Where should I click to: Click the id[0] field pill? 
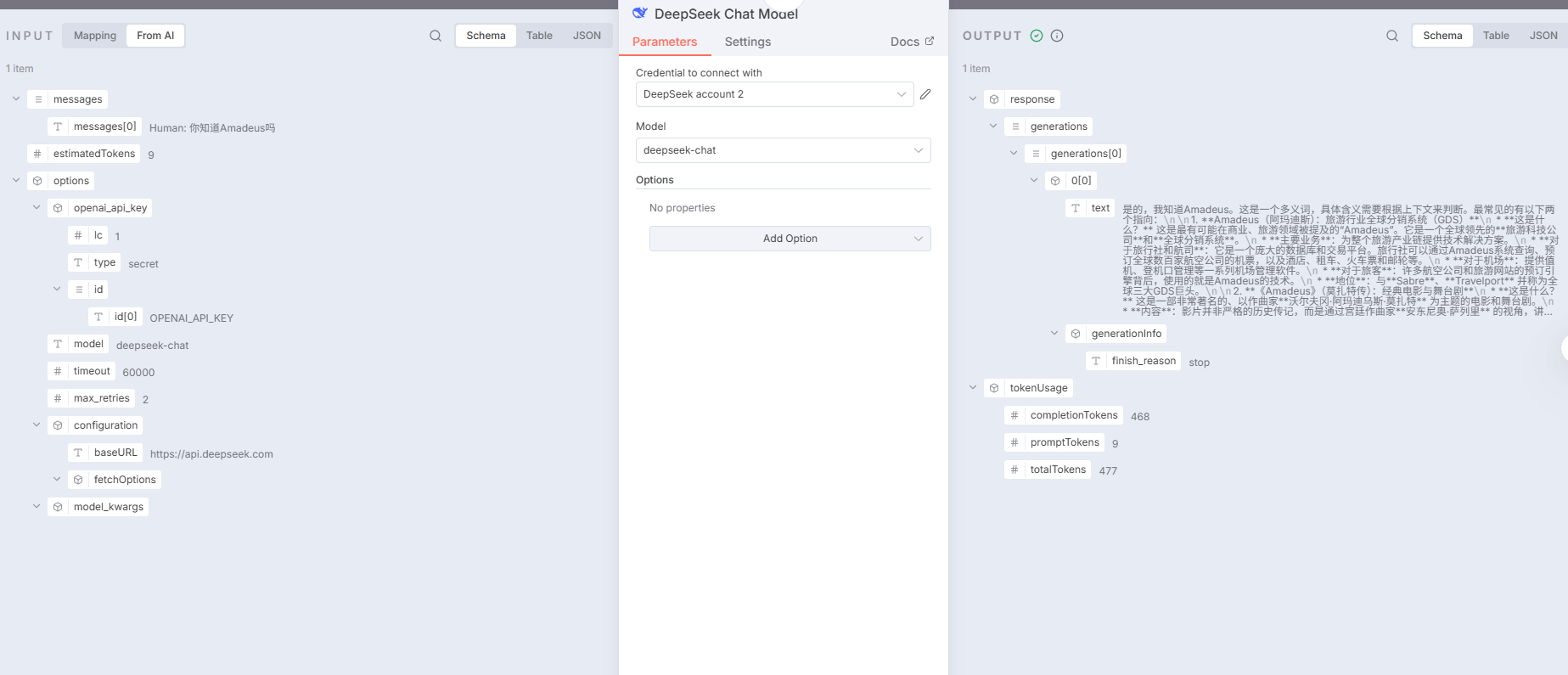(x=115, y=317)
